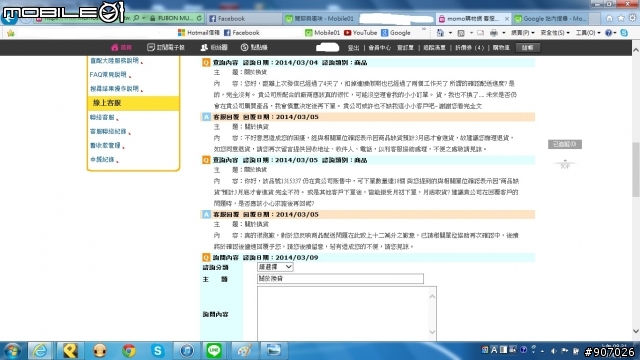
Task: Click the Windows Start button
Action: click(12, 351)
